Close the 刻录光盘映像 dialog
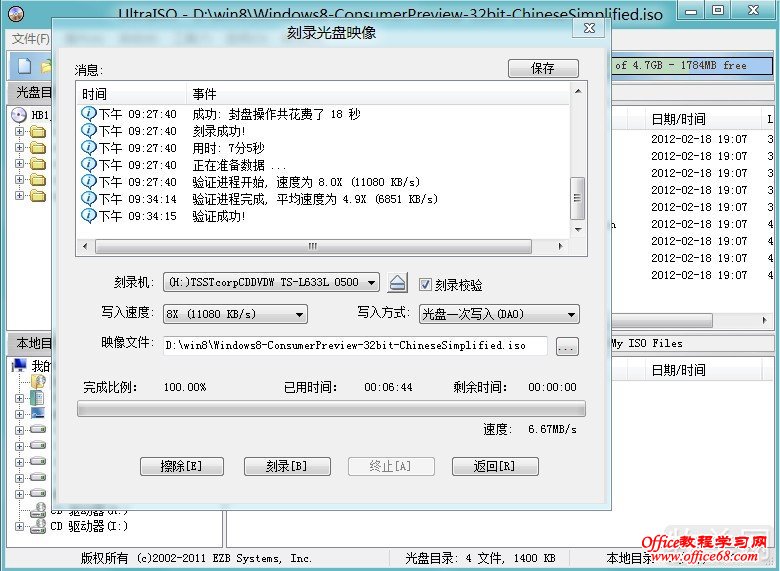The image size is (780, 571). point(589,28)
